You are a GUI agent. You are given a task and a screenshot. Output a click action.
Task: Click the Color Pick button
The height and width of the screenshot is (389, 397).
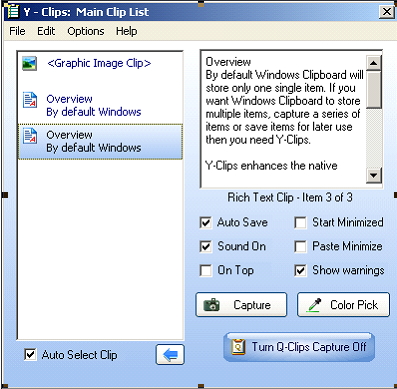pos(343,305)
